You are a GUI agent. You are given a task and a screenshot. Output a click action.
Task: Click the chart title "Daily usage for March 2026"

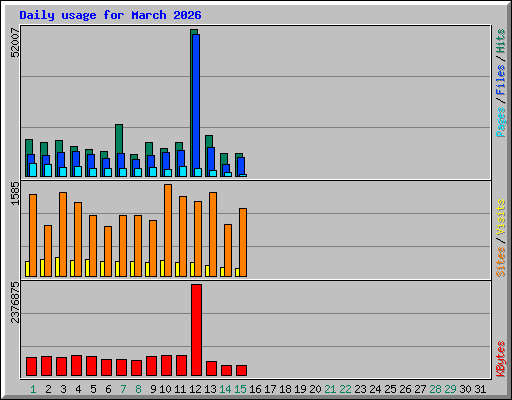click(x=110, y=15)
